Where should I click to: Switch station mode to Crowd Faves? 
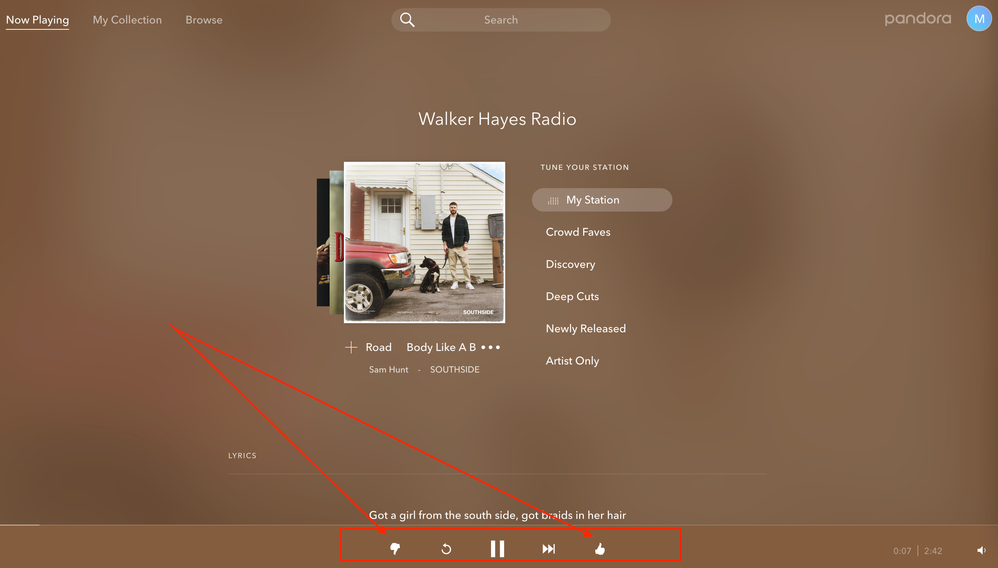pyautogui.click(x=578, y=232)
